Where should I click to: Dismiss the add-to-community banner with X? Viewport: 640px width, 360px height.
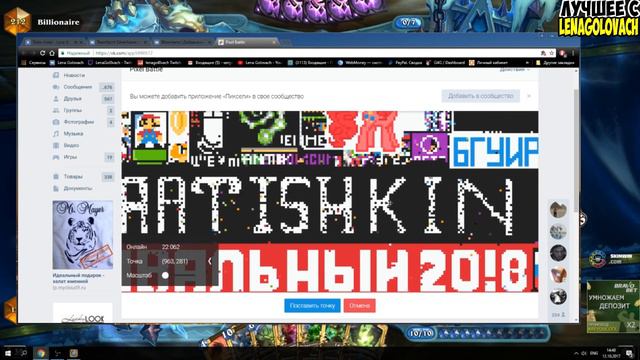[x=529, y=96]
